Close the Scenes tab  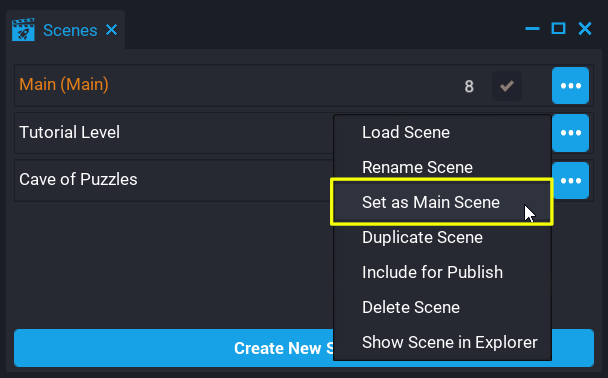pos(112,29)
